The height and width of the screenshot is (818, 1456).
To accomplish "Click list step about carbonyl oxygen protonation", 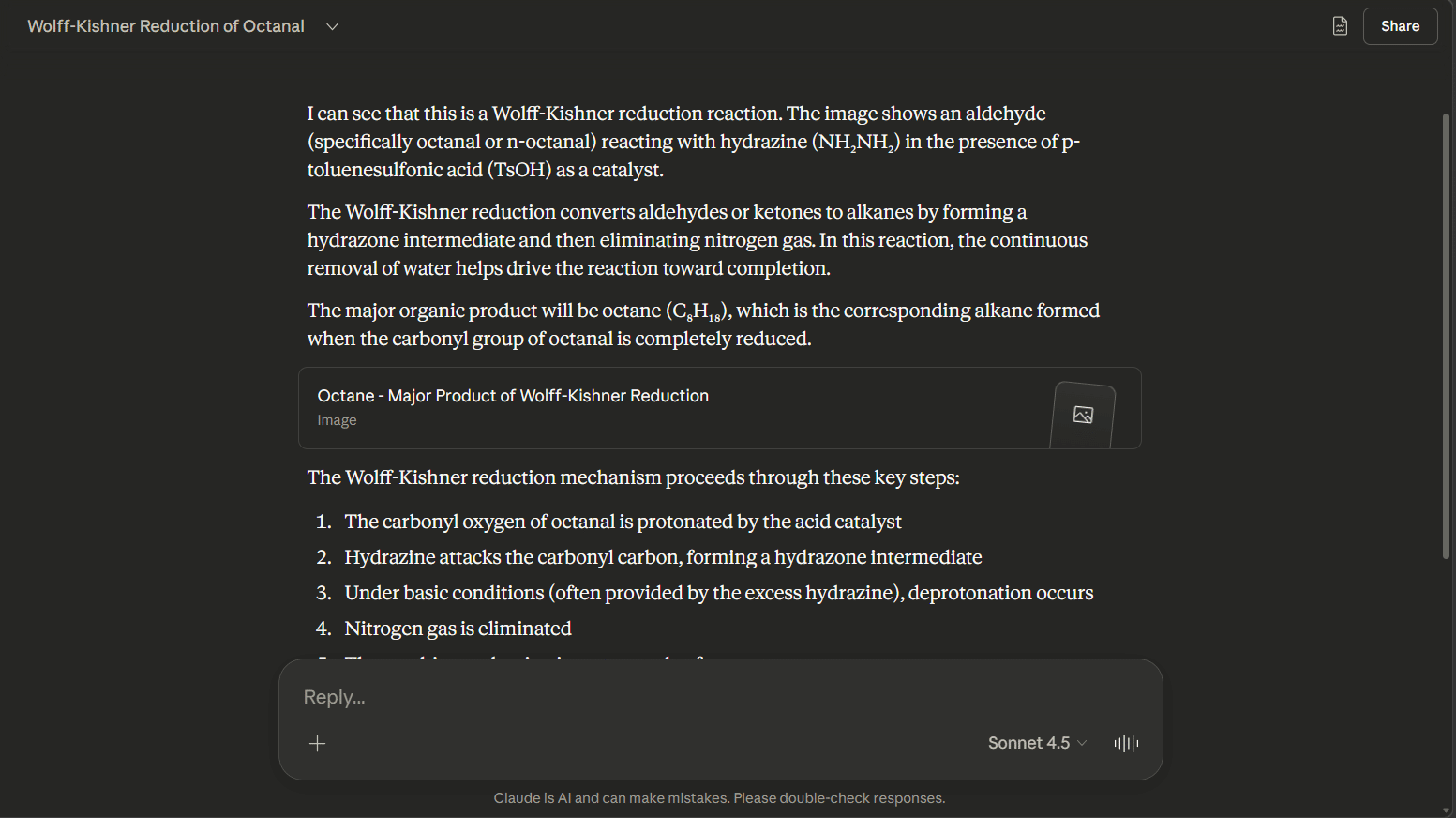I will [x=623, y=522].
